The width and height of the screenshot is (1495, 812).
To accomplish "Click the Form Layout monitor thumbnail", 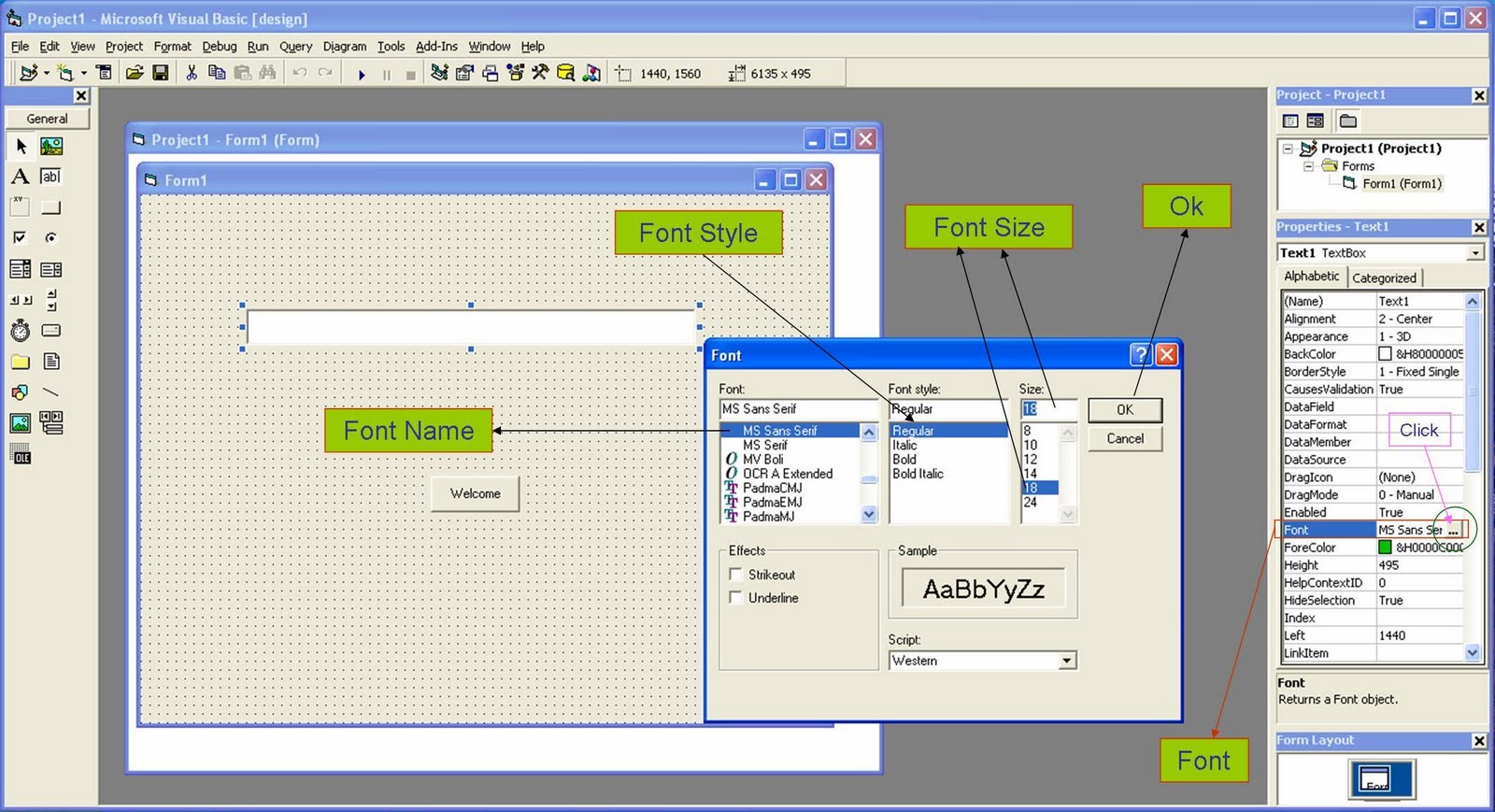I will click(1382, 779).
